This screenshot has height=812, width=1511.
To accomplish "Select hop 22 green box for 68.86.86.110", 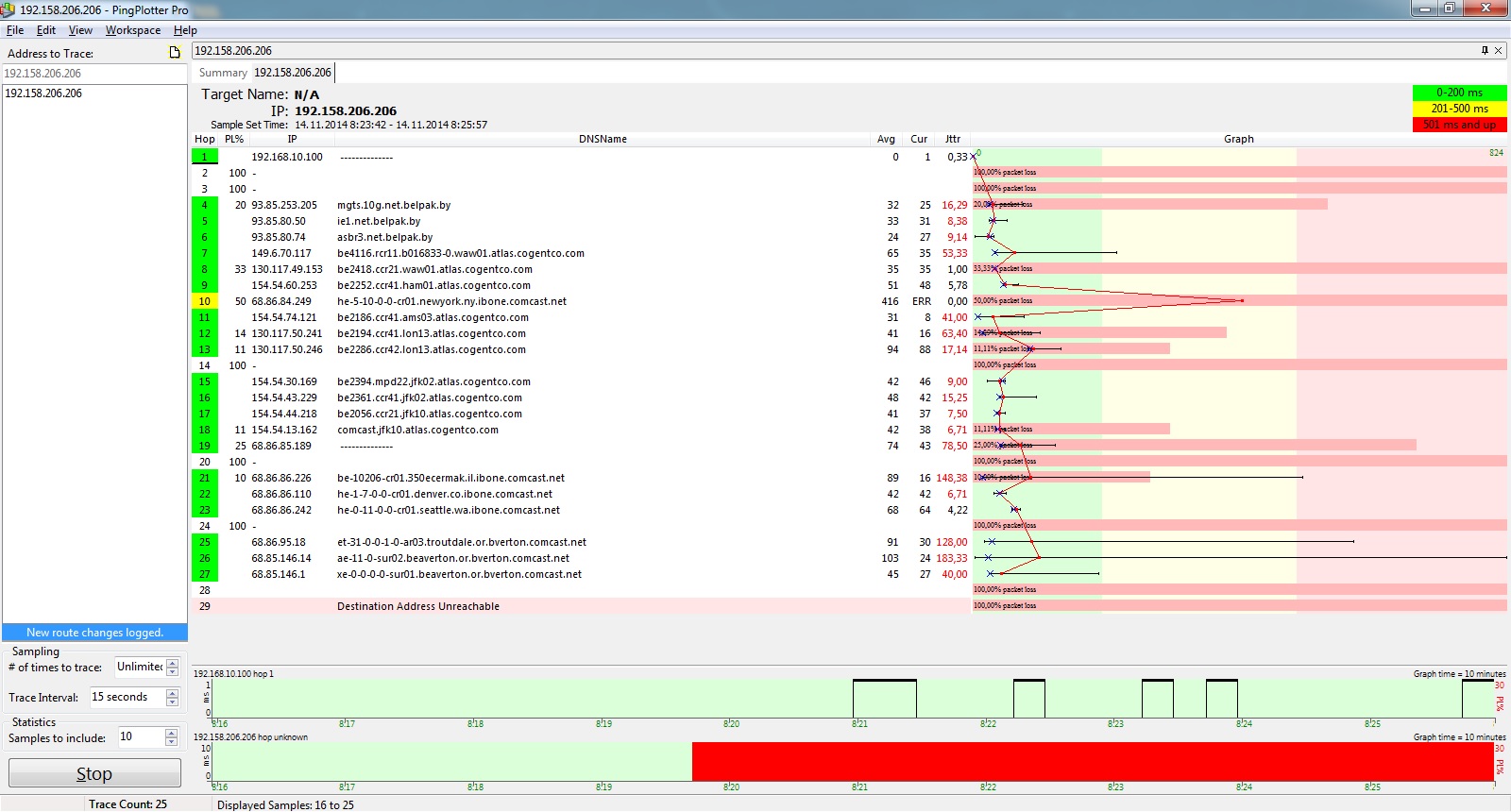I will point(204,494).
